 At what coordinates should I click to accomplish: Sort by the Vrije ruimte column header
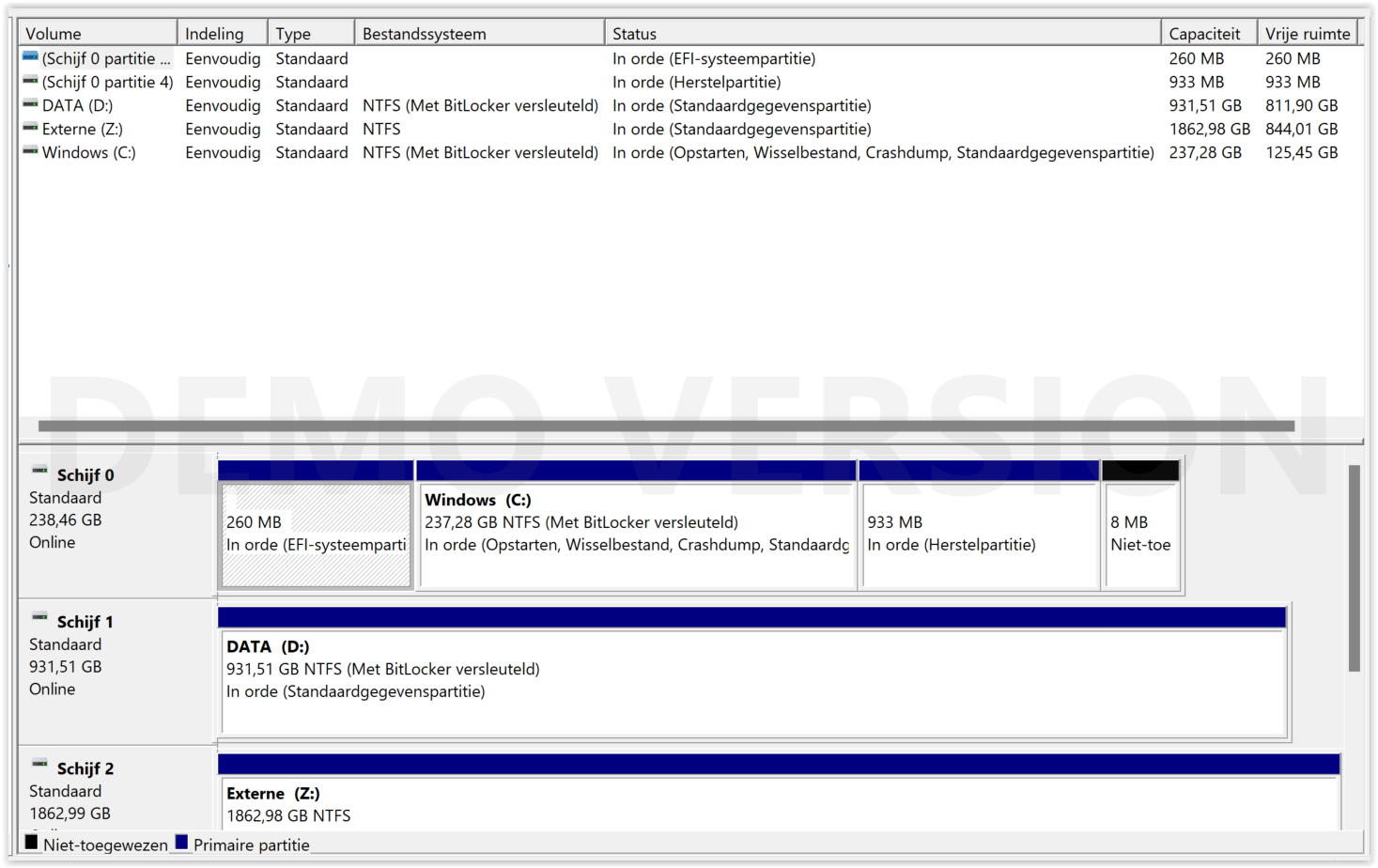(1309, 33)
